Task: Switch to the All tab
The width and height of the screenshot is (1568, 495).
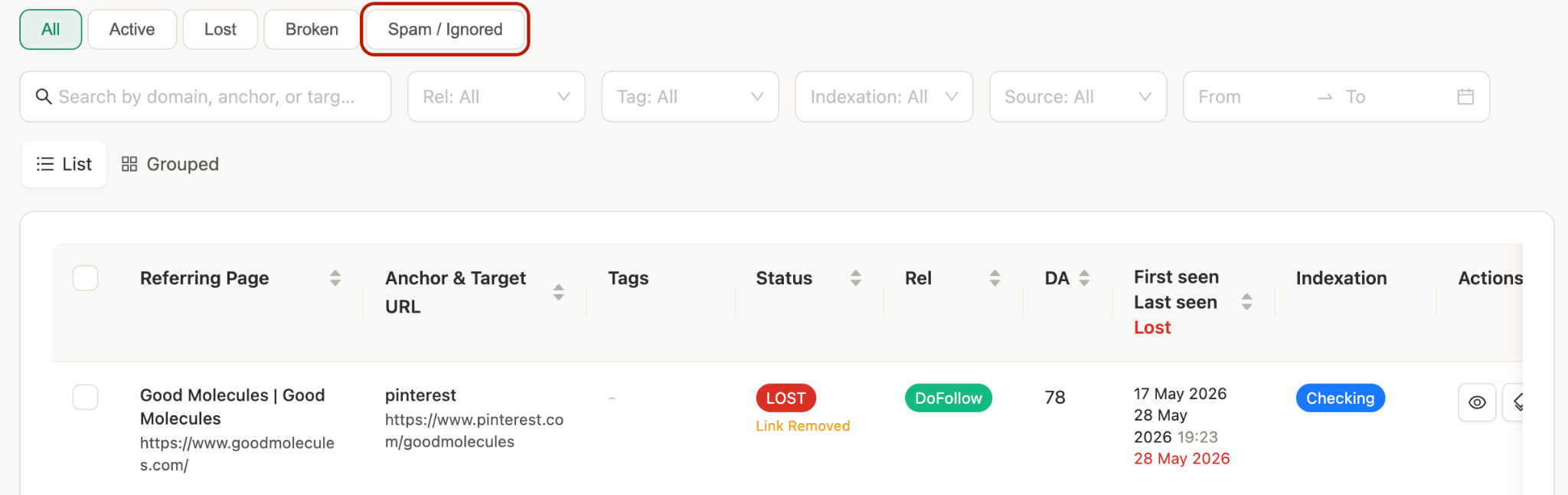Action: (51, 29)
